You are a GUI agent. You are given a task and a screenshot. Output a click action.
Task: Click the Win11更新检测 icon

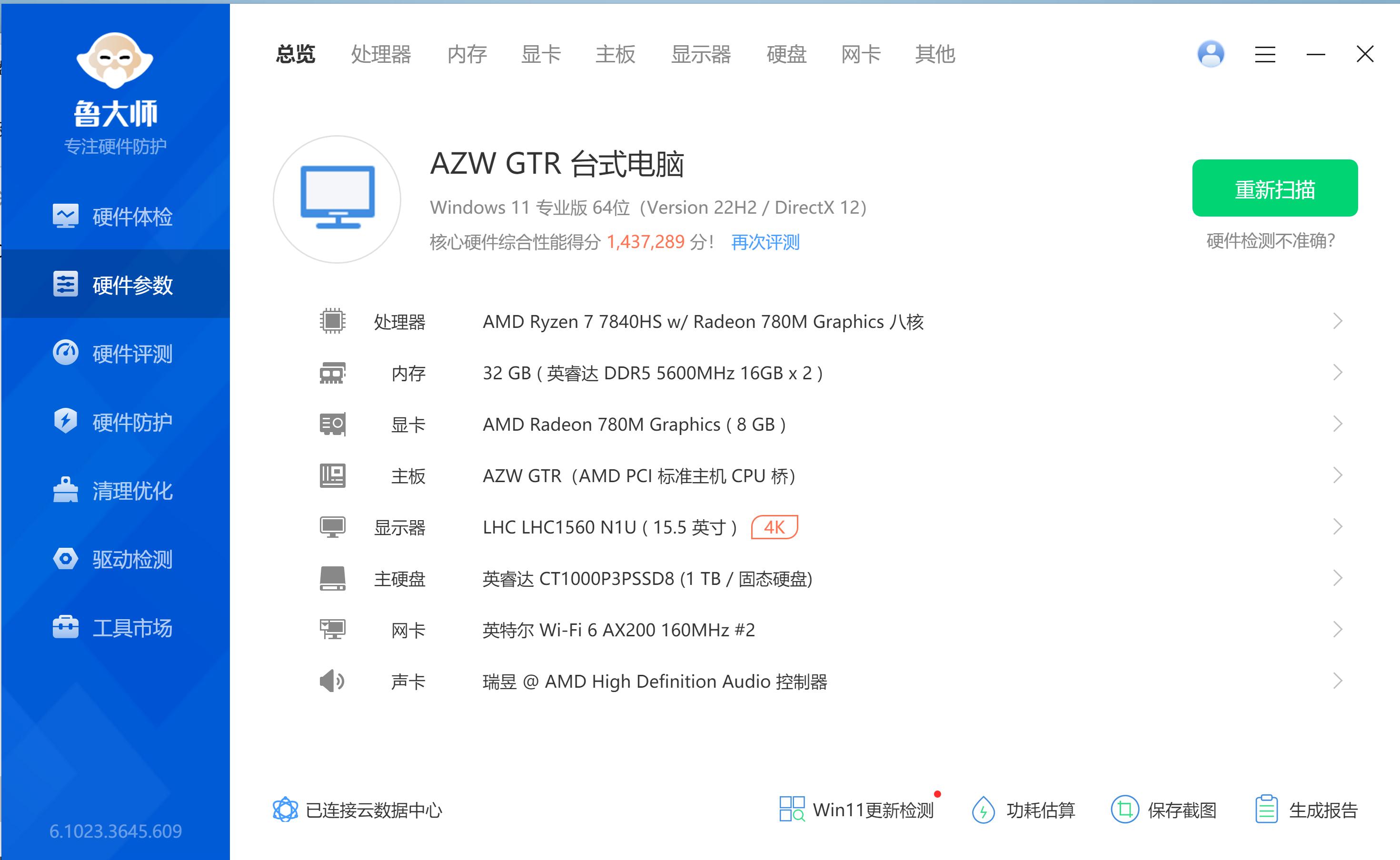click(x=792, y=809)
